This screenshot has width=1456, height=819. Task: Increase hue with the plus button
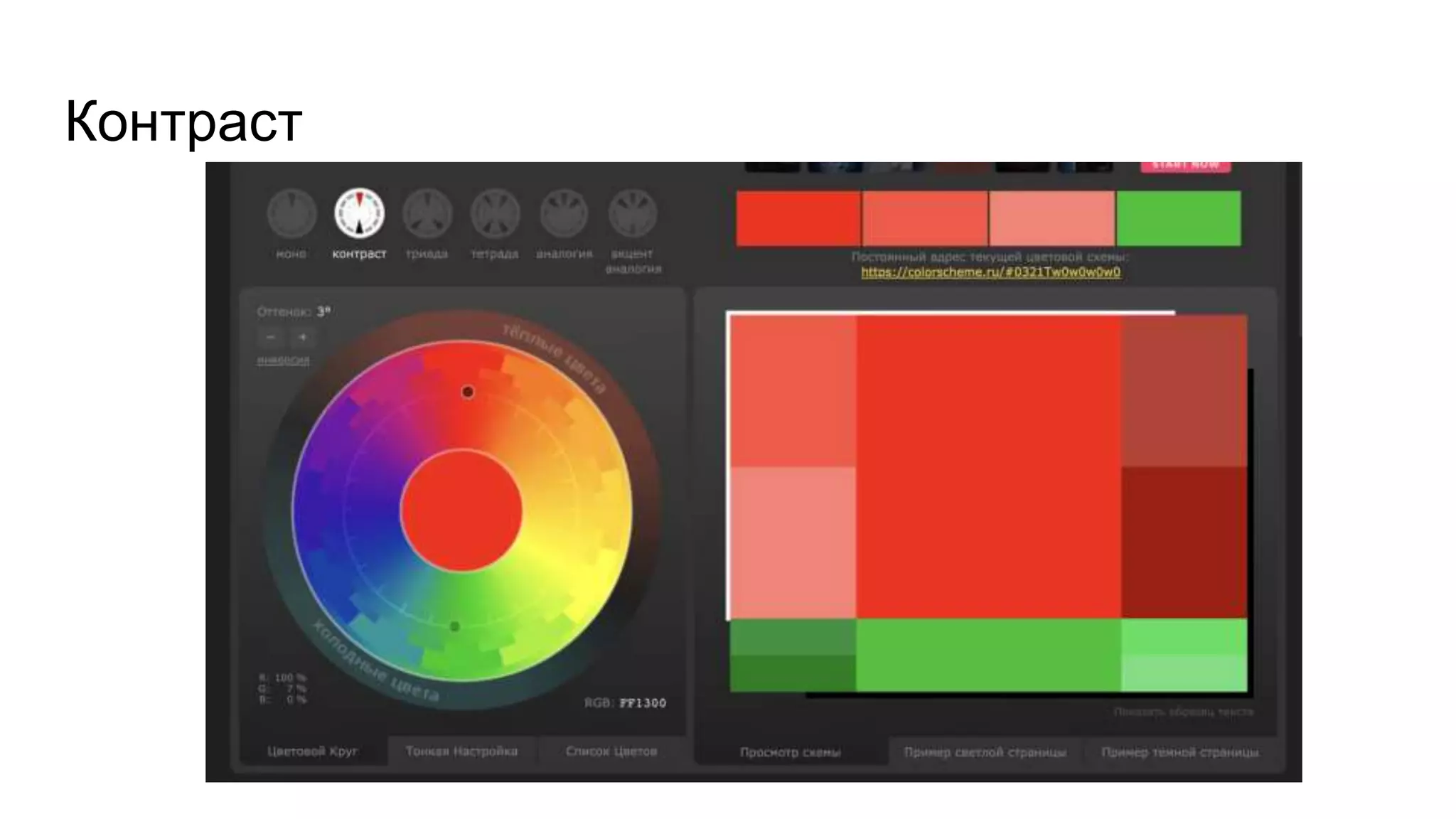302,337
